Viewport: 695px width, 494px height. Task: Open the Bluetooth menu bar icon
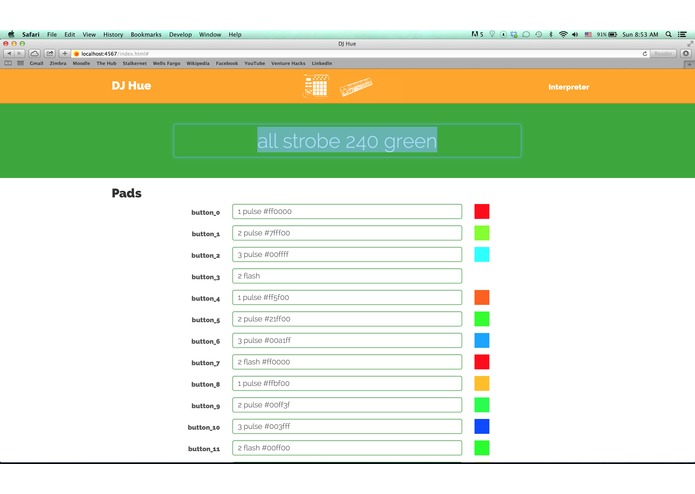coord(551,34)
